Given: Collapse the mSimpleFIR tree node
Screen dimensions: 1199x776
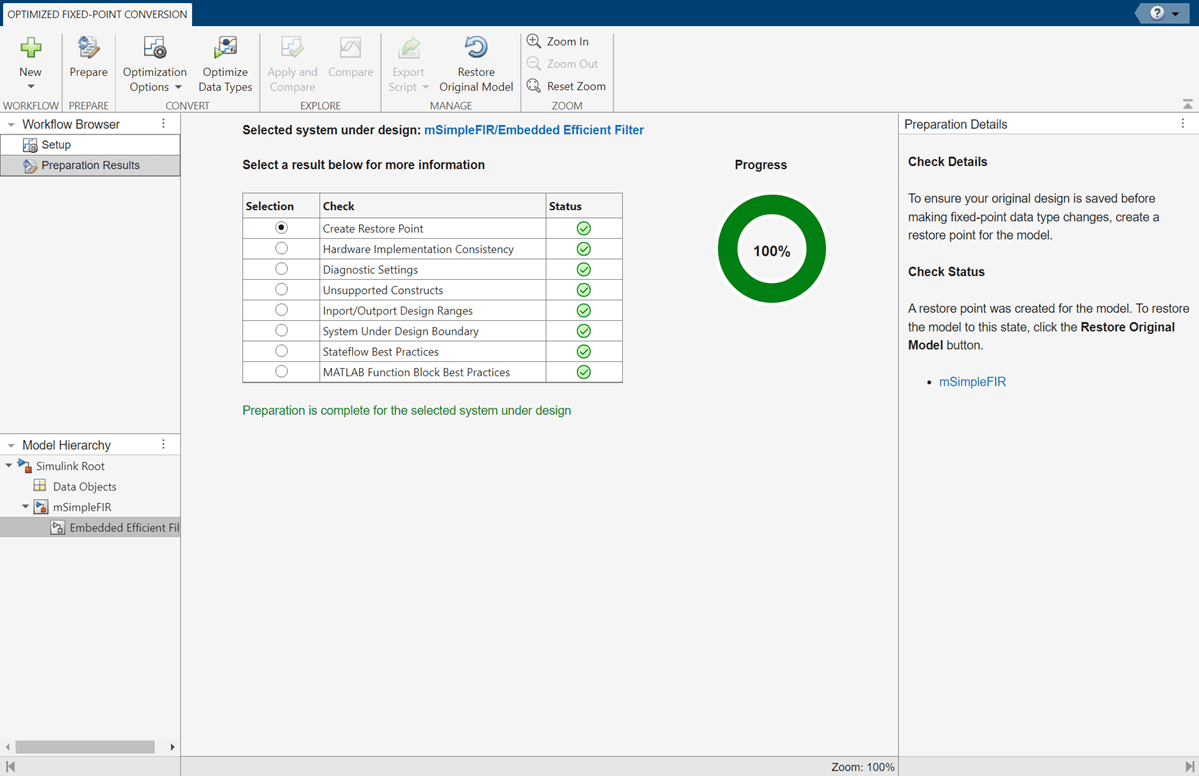Looking at the screenshot, I should click(26, 507).
